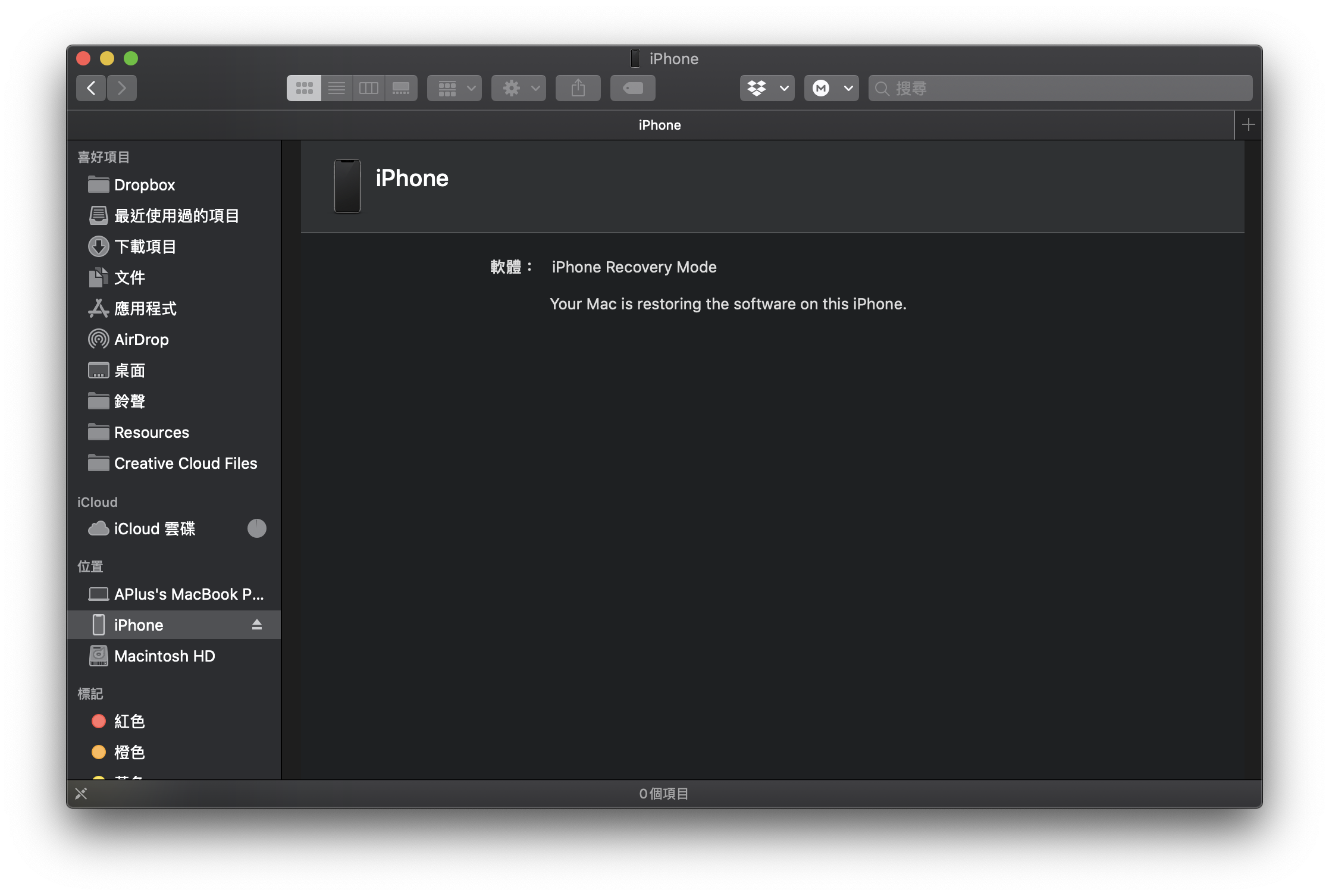The width and height of the screenshot is (1329, 896).
Task: Select the 紅色 red tag
Action: click(x=174, y=722)
